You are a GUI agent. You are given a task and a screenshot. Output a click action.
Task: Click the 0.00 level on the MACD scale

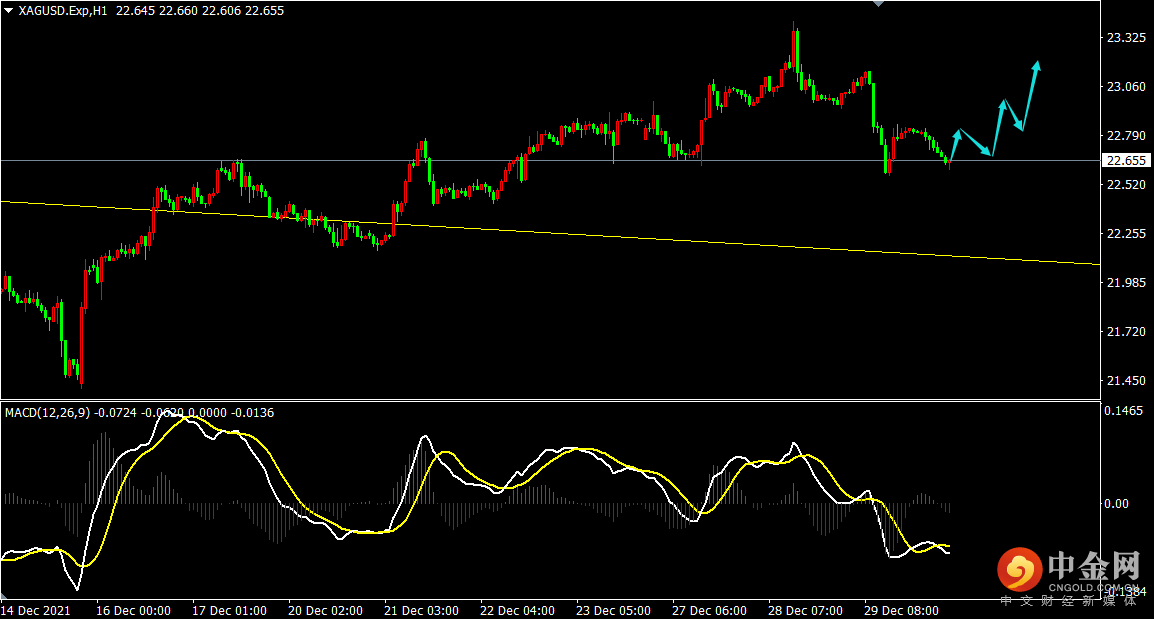[x=1116, y=503]
